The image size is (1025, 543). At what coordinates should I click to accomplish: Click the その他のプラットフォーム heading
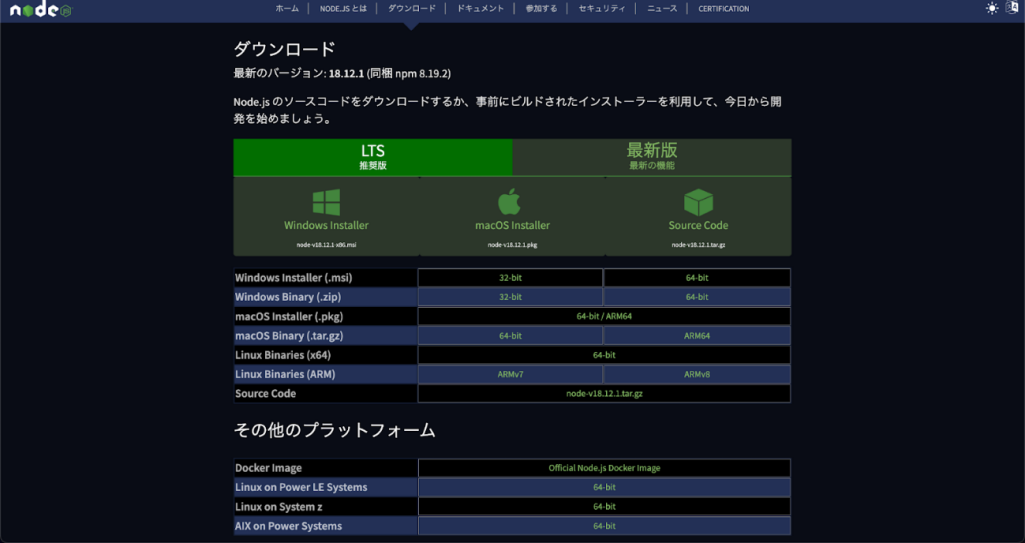tap(335, 430)
